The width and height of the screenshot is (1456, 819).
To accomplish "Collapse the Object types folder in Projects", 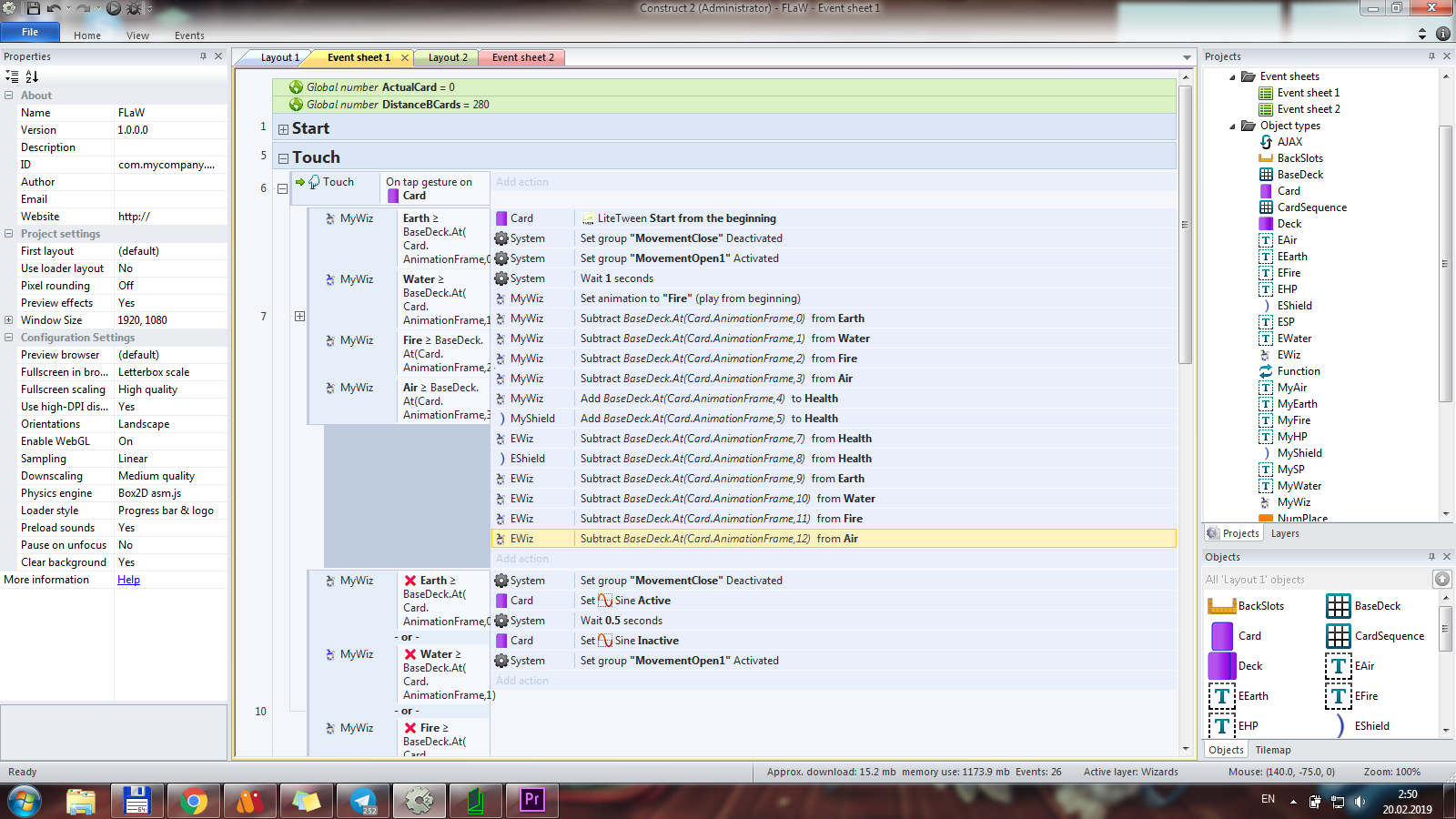I will 1233,126.
